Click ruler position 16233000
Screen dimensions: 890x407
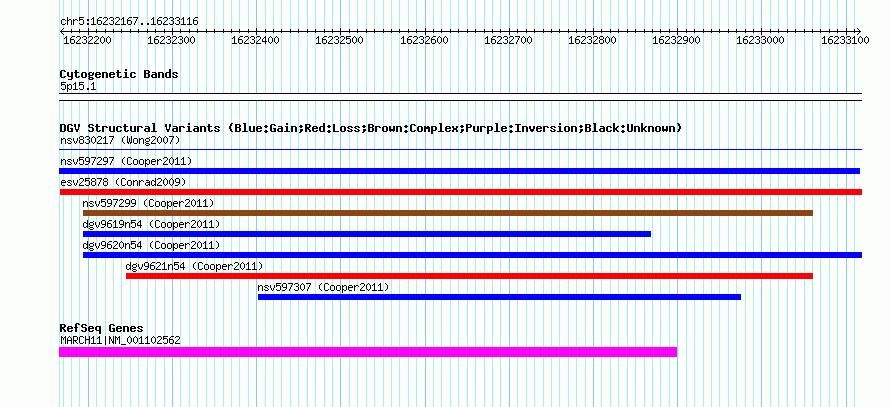tap(761, 40)
